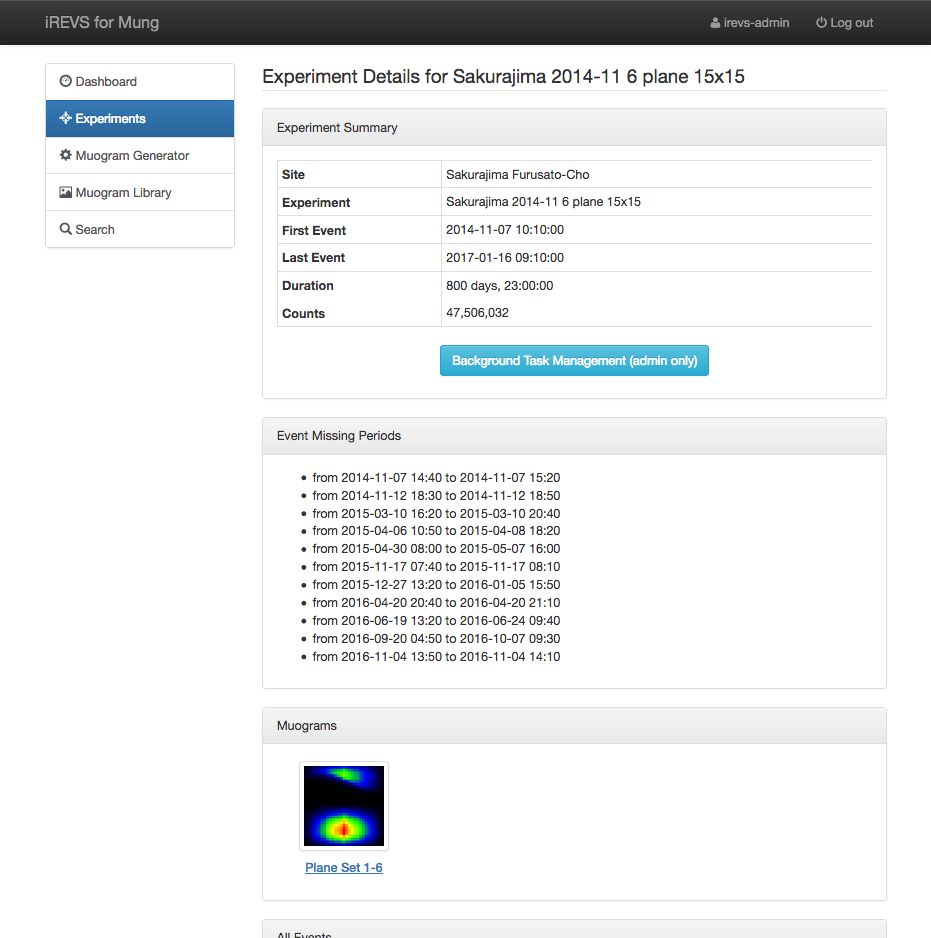Select the Counts value 47,506,032

point(477,313)
